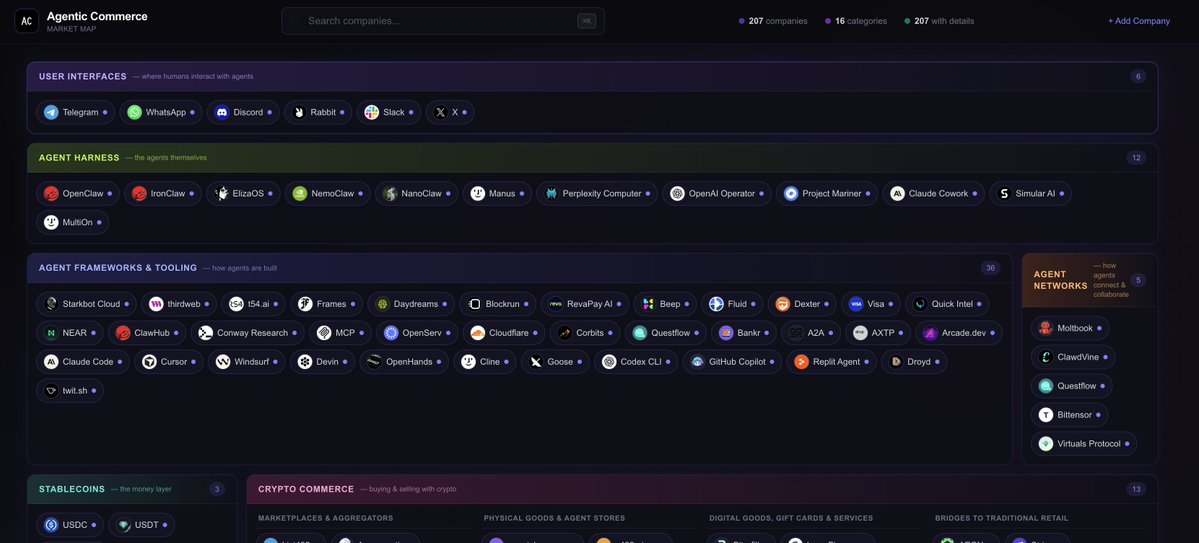The width and height of the screenshot is (1199, 543).
Task: Click the Devin icon
Action: tap(305, 362)
